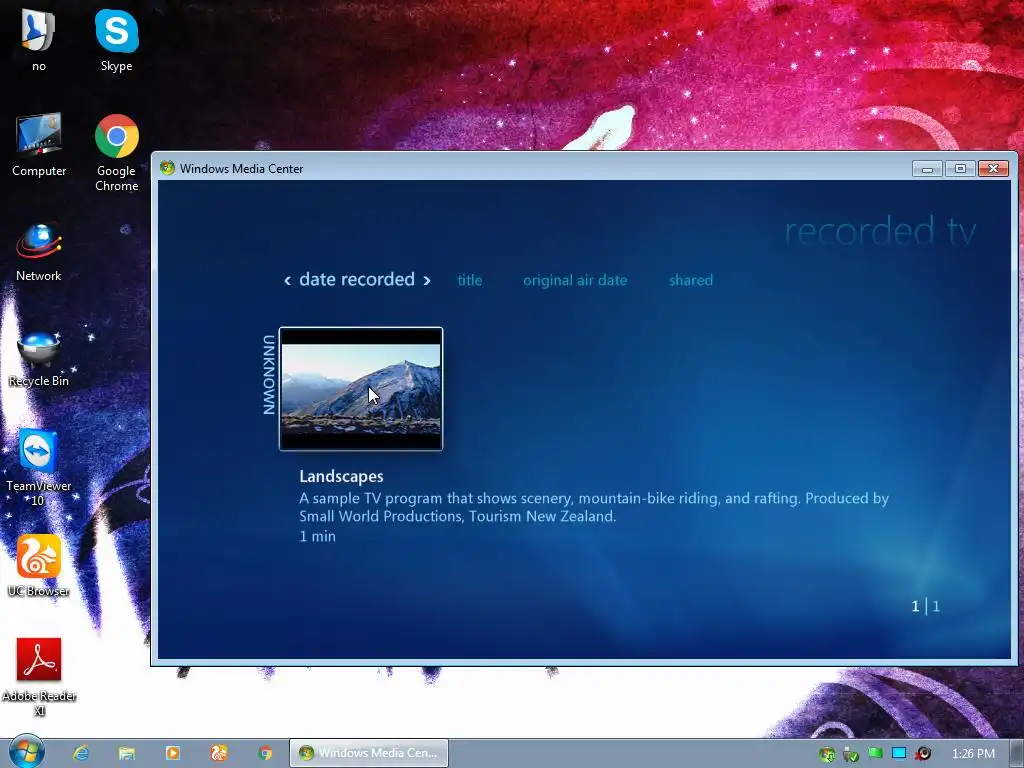Open Windows Explorer from the taskbar
1024x768 pixels.
127,753
